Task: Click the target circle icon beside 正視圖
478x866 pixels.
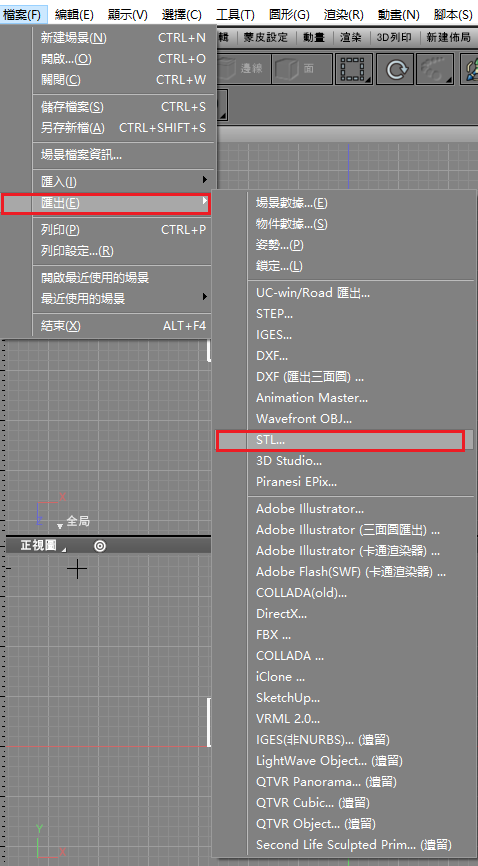Action: [x=100, y=546]
